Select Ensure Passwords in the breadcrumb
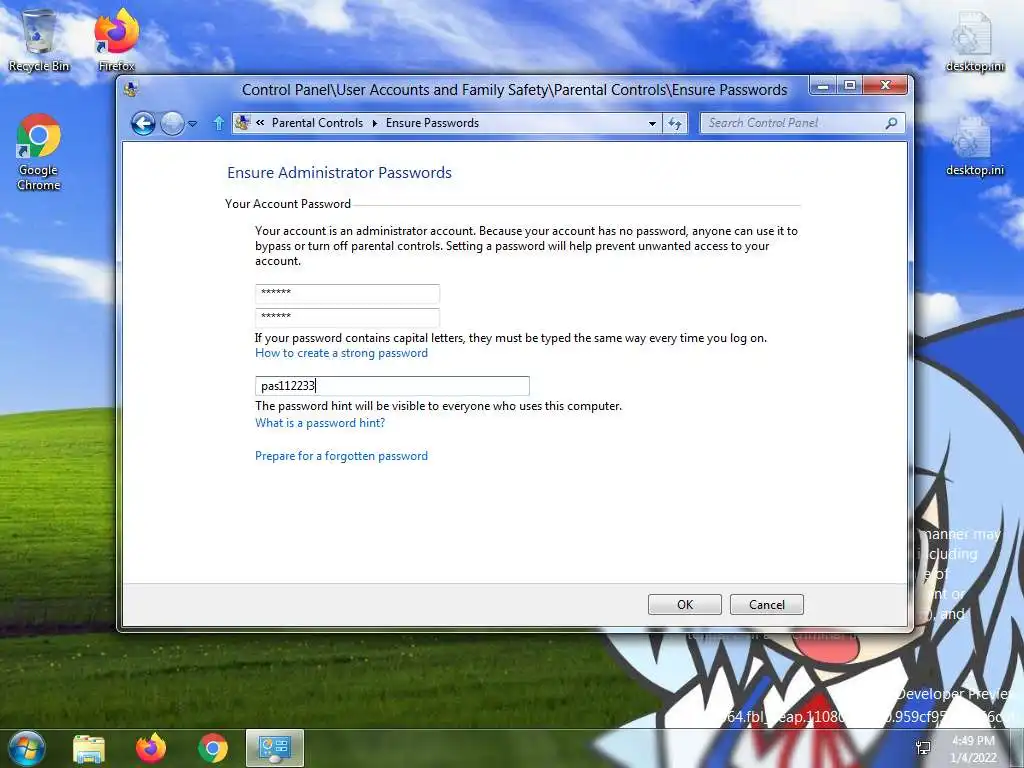Screen dimensions: 1024x768 coord(432,123)
